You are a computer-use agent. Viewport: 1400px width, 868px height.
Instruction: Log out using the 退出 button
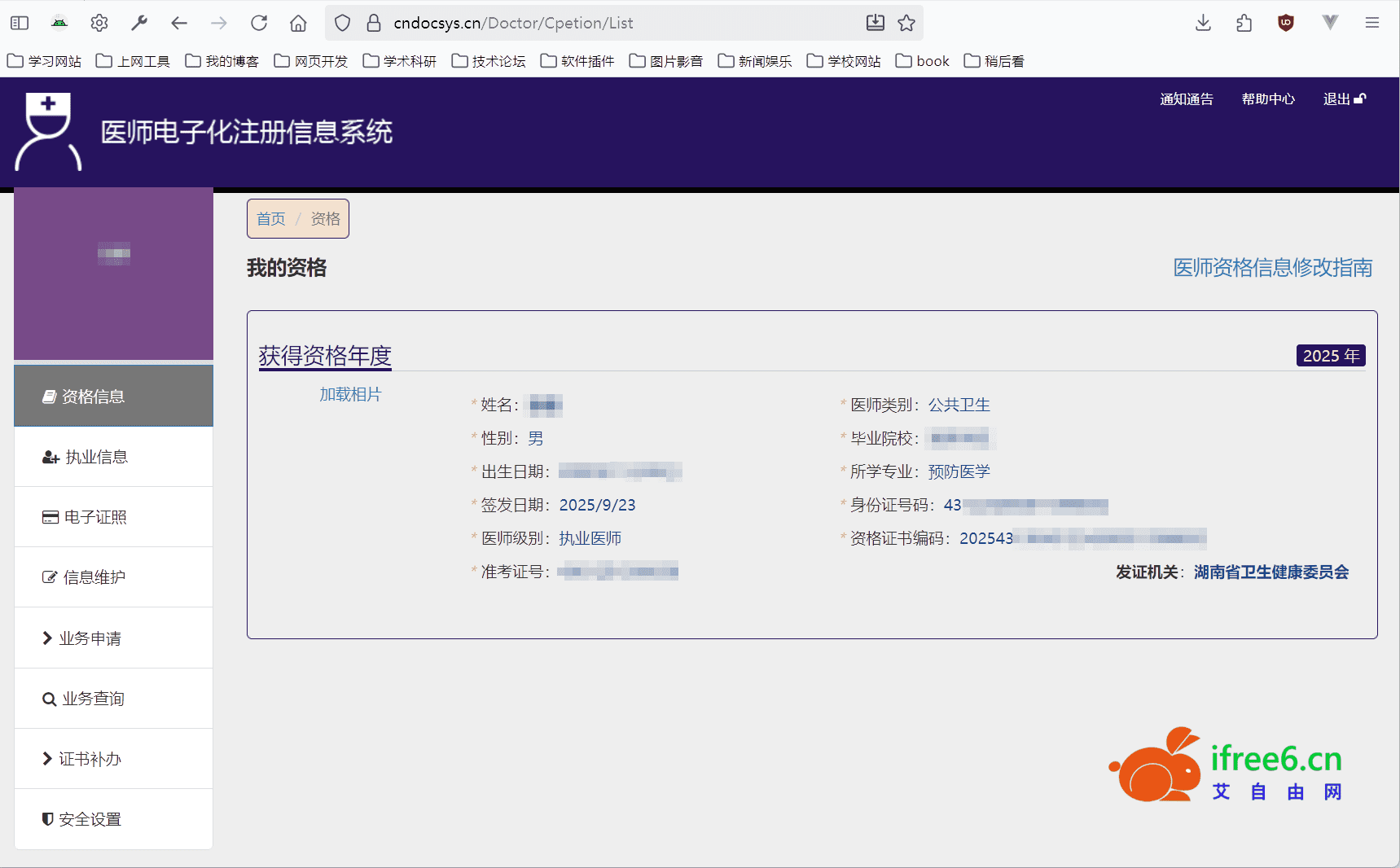click(1344, 99)
